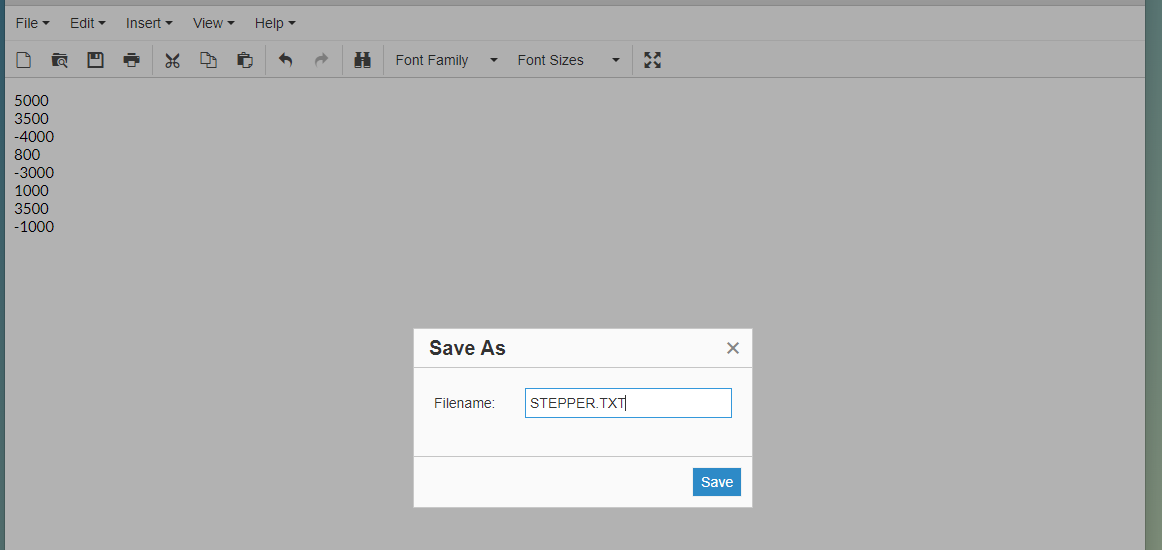The image size is (1162, 550).
Task: Click the Open file icon
Action: click(60, 60)
